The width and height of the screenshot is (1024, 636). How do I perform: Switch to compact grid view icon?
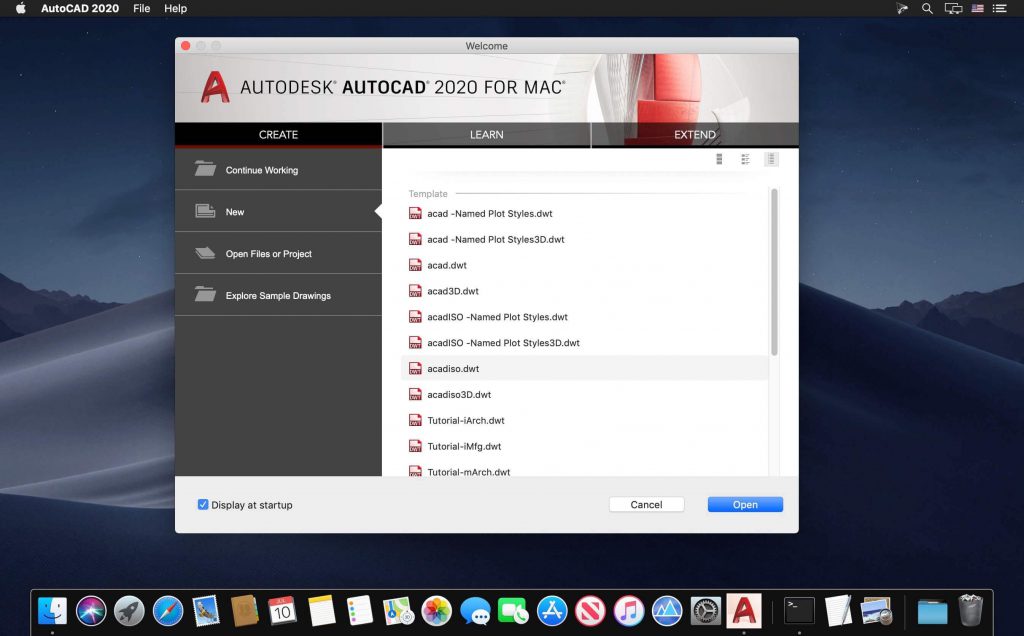(x=719, y=158)
